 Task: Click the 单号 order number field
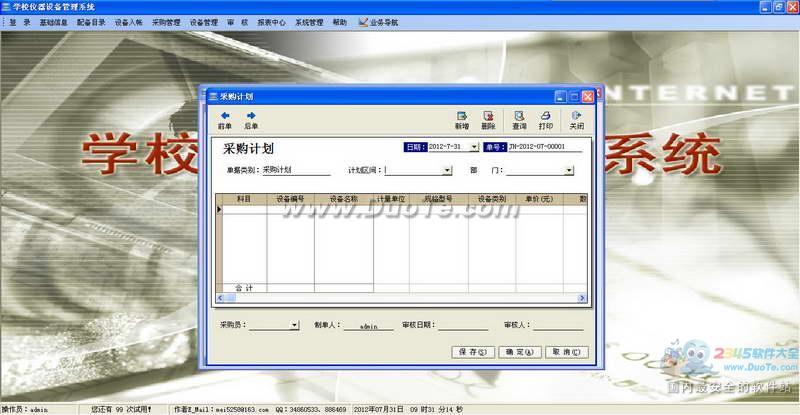[x=545, y=147]
